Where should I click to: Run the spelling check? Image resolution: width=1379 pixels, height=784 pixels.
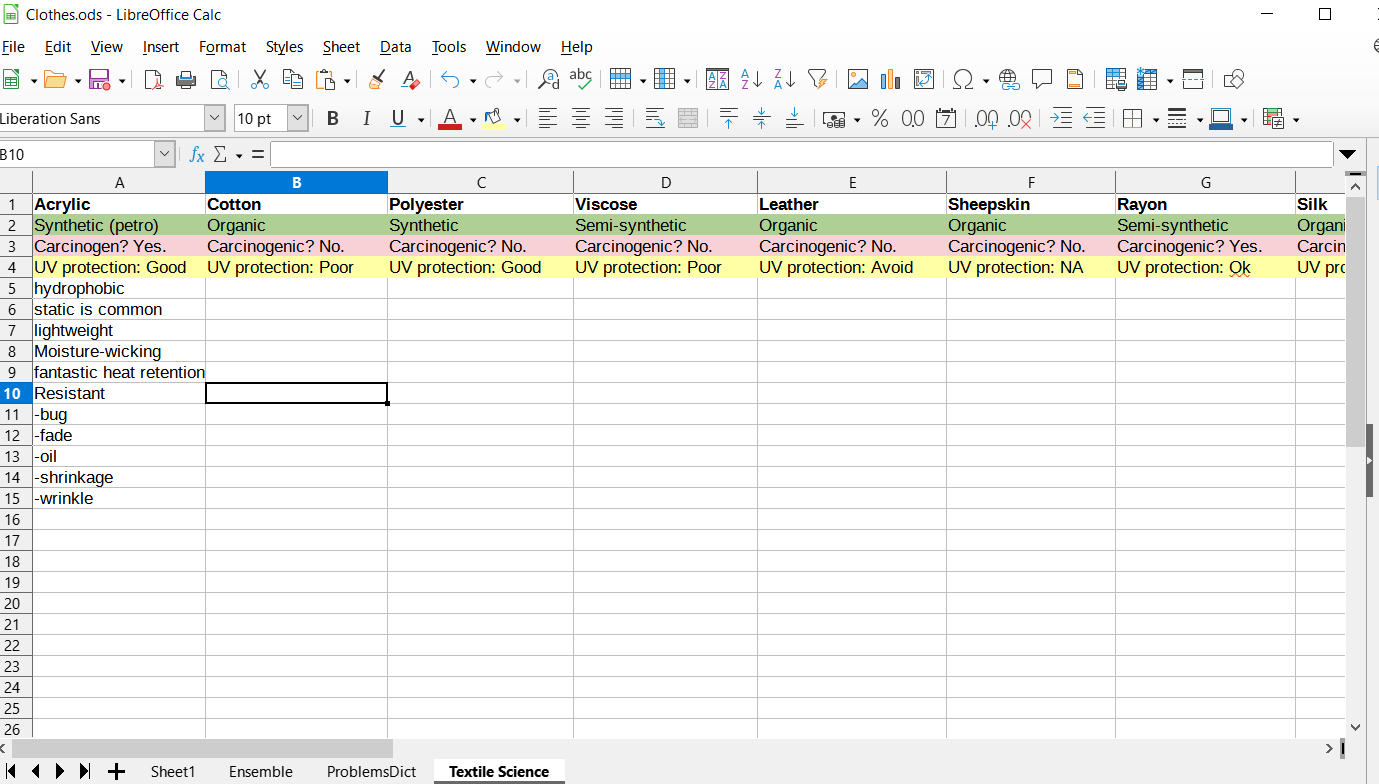[581, 80]
